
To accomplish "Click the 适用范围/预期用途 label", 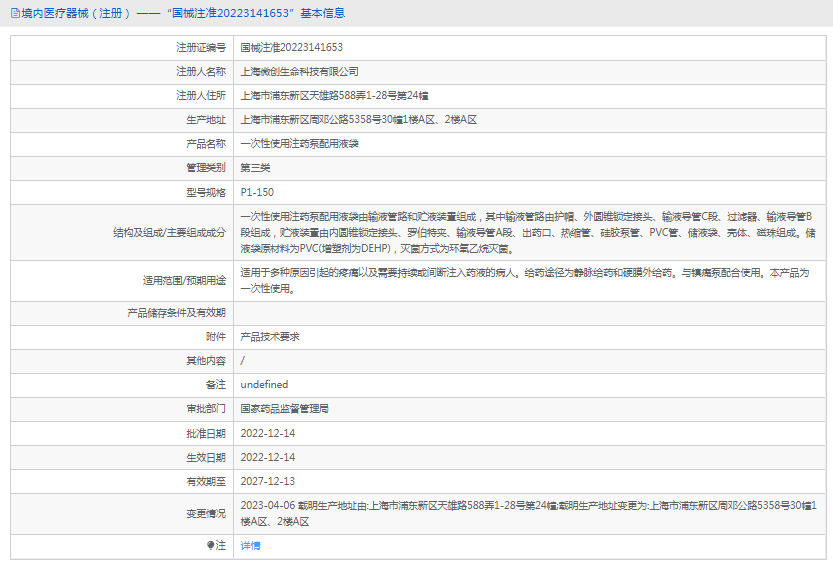I will coord(184,281).
